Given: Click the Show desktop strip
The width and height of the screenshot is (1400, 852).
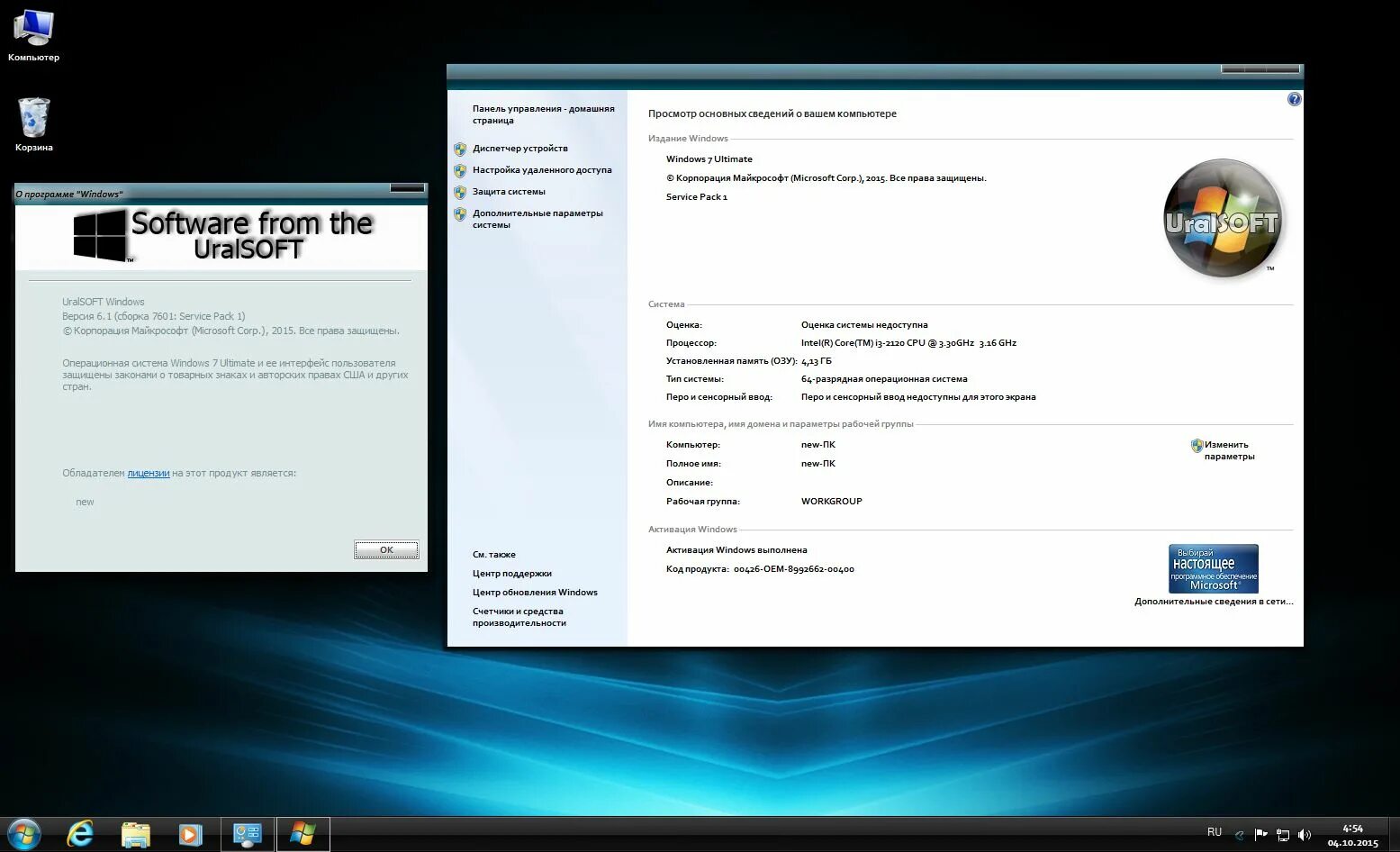Looking at the screenshot, I should (x=1393, y=835).
